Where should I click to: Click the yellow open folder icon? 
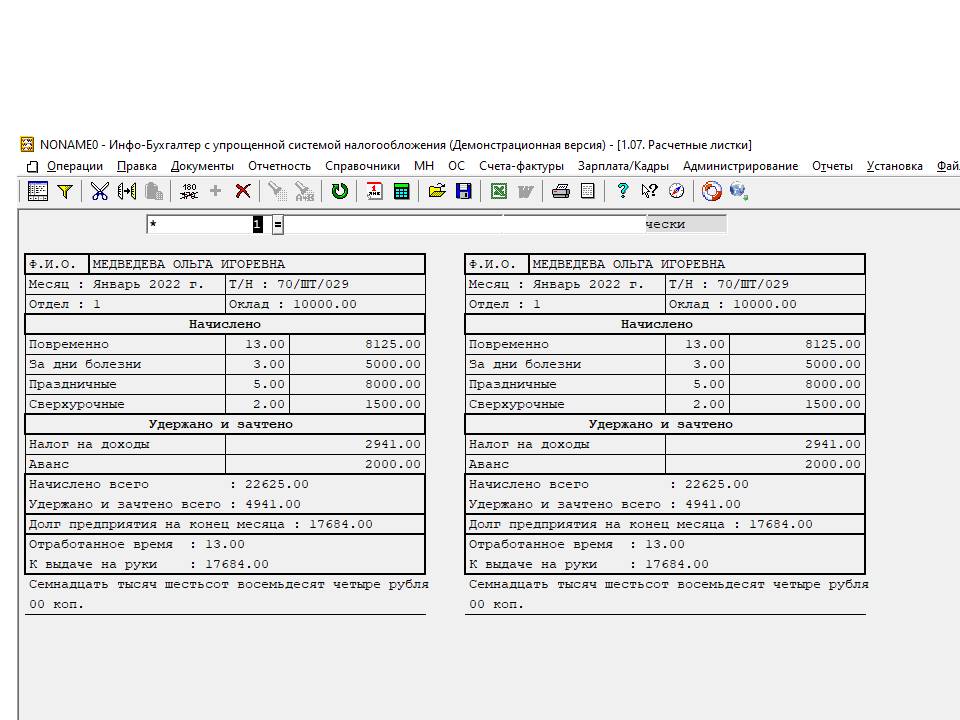tap(437, 191)
